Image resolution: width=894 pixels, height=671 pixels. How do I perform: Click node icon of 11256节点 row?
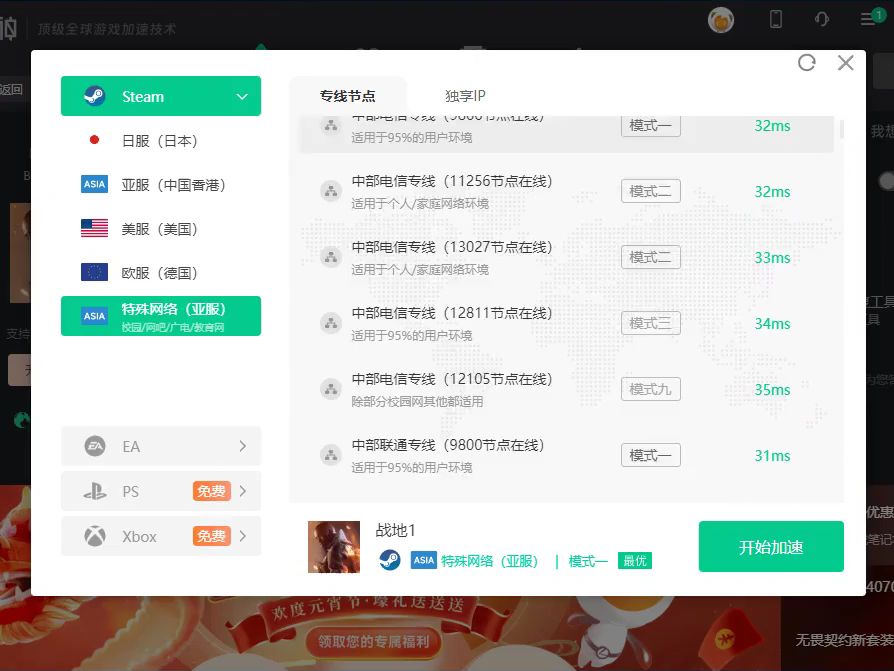point(331,191)
